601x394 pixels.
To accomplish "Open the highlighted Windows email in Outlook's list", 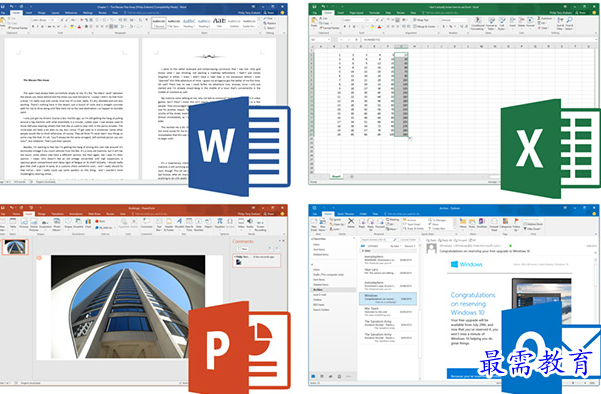I will (x=388, y=299).
